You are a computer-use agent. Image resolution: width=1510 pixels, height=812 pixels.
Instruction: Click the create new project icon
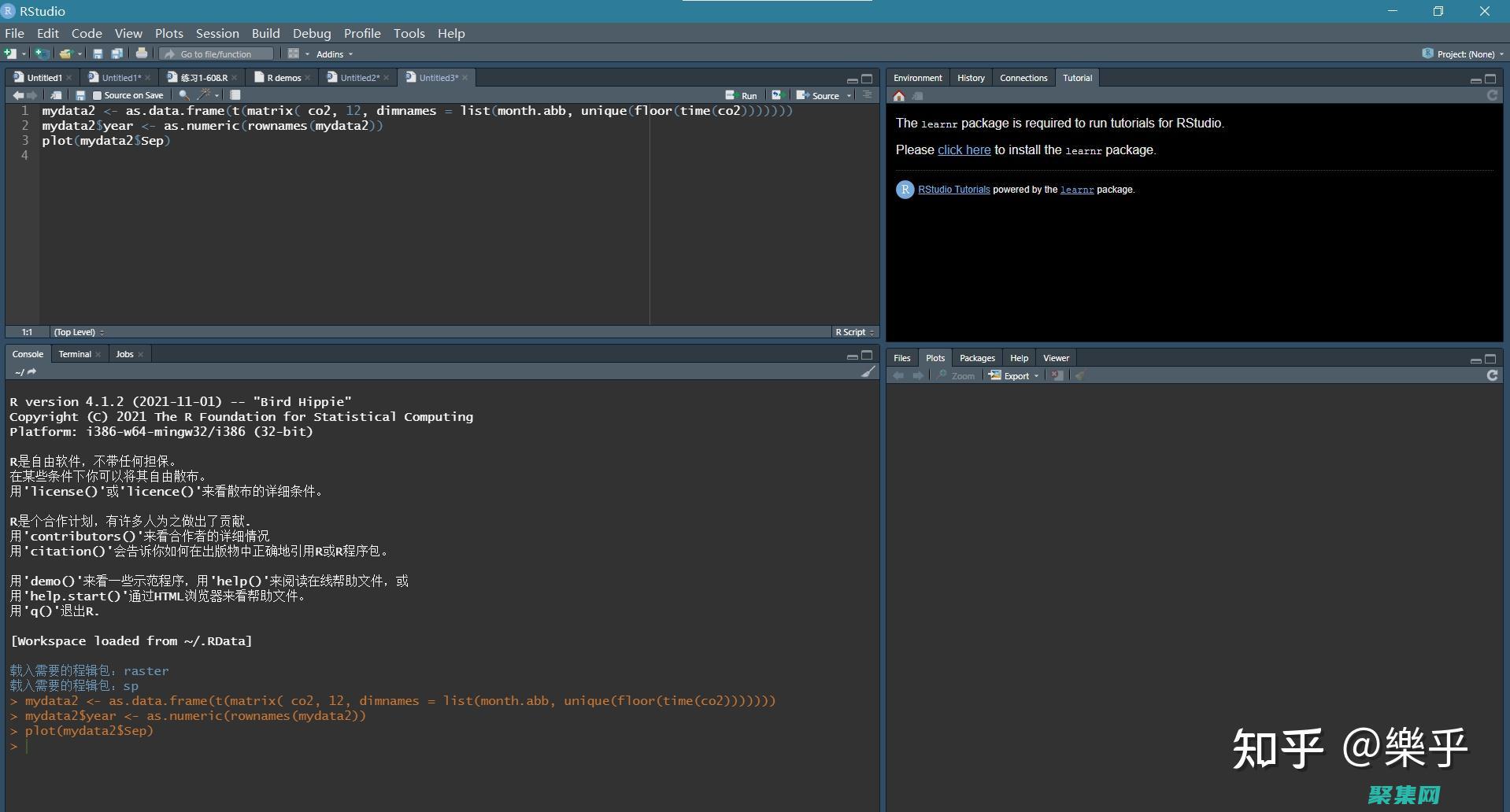click(x=42, y=54)
